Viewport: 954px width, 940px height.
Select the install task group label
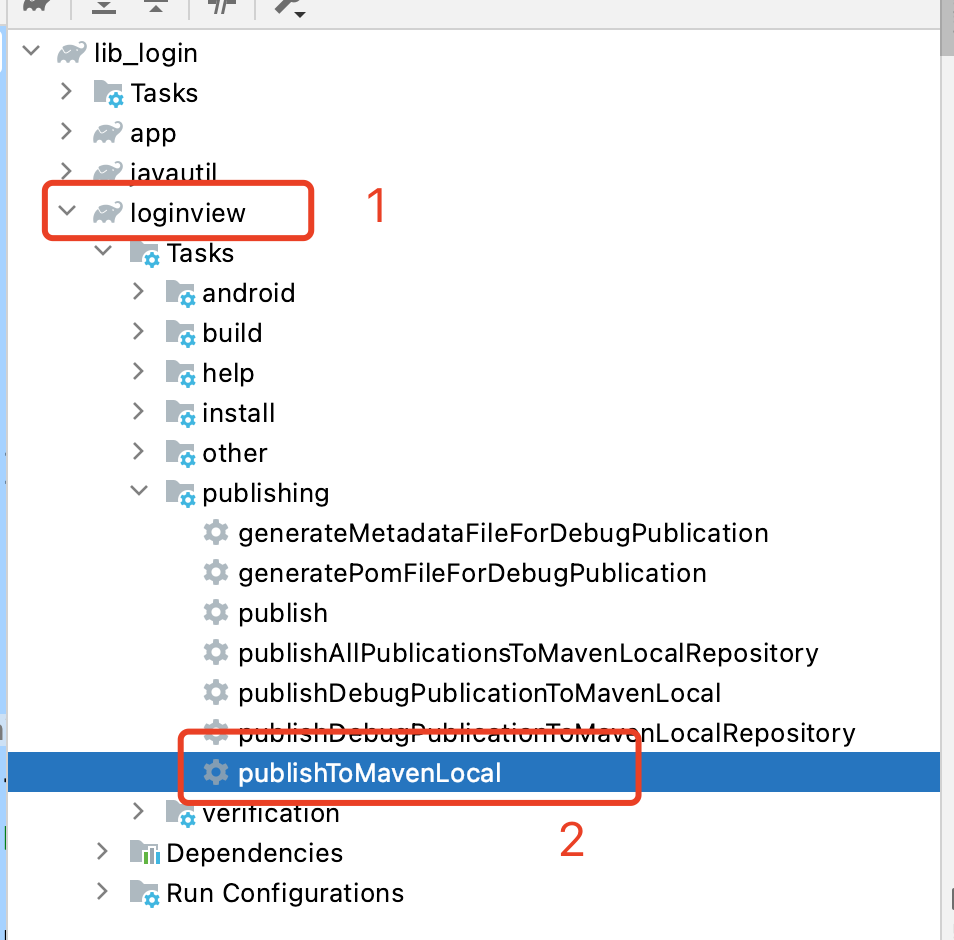(238, 413)
